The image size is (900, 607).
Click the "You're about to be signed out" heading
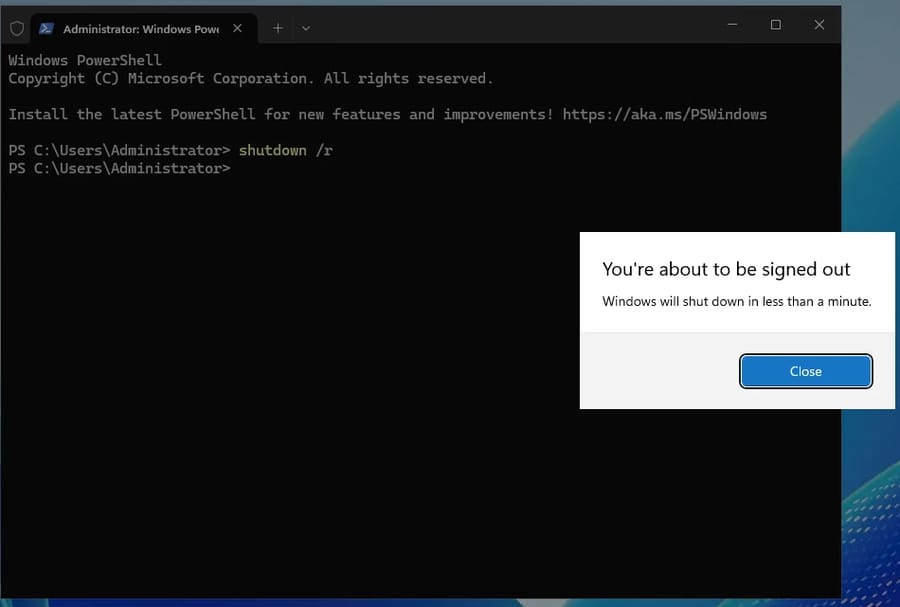(x=726, y=269)
